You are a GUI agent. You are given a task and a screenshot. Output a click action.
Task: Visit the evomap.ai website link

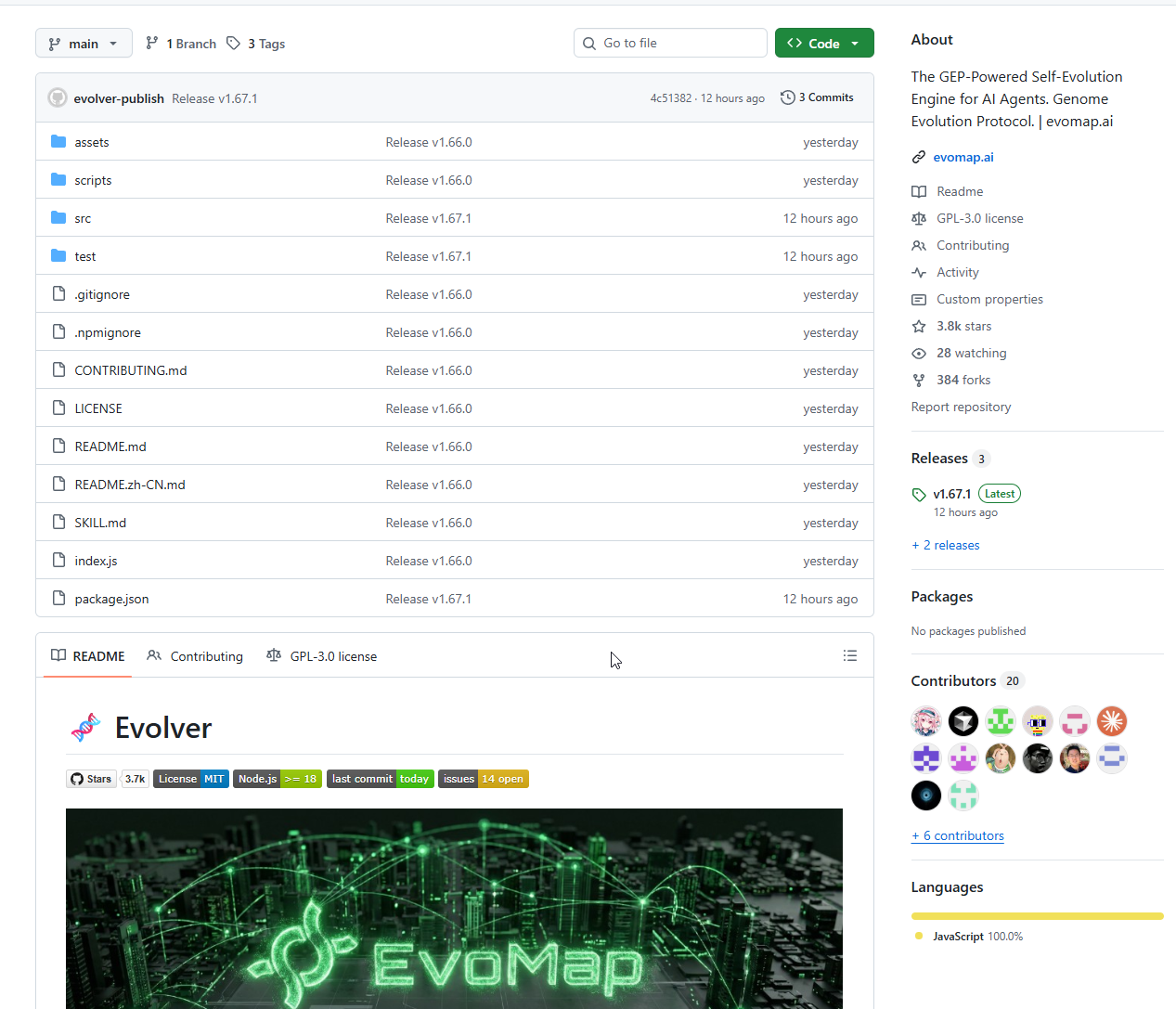point(963,157)
